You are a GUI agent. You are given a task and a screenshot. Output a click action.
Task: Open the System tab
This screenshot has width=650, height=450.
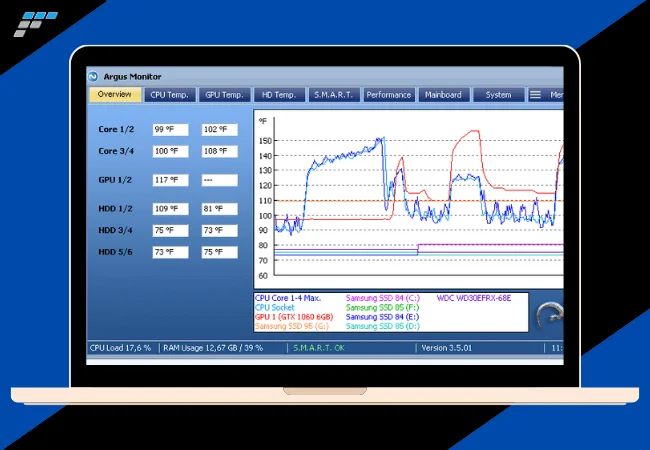pyautogui.click(x=498, y=95)
